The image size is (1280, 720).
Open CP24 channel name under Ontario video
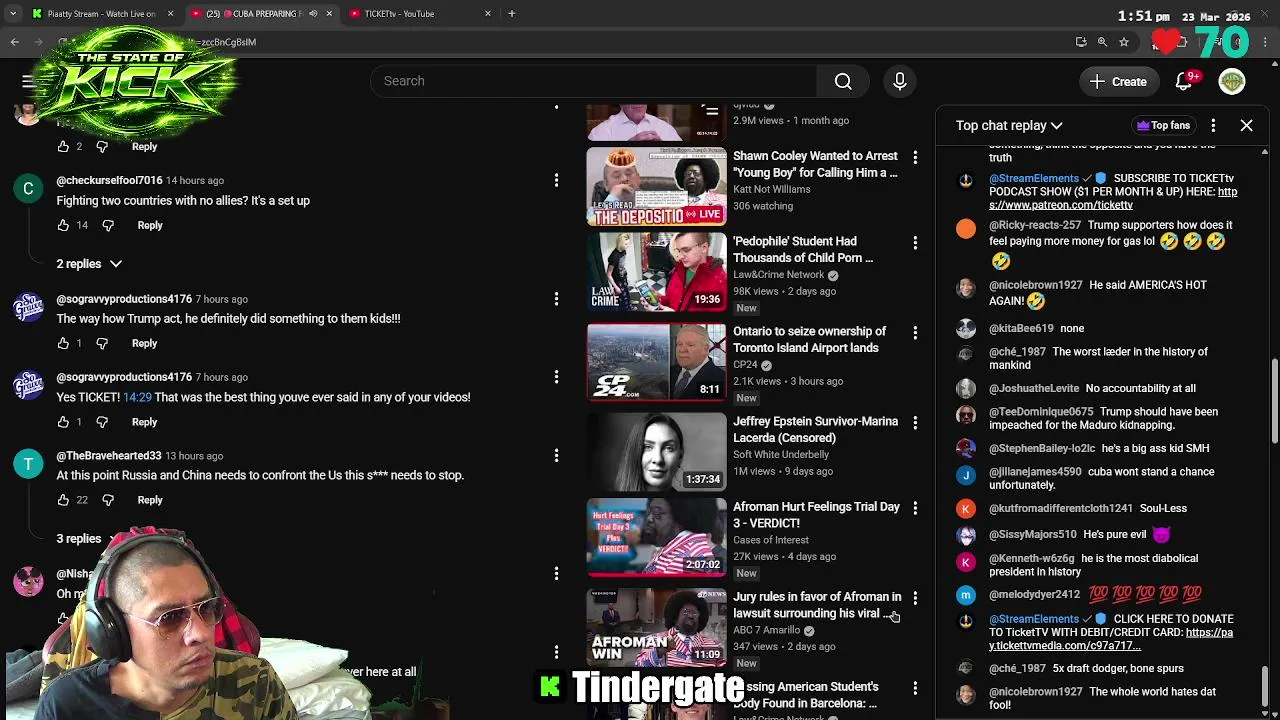pyautogui.click(x=746, y=364)
